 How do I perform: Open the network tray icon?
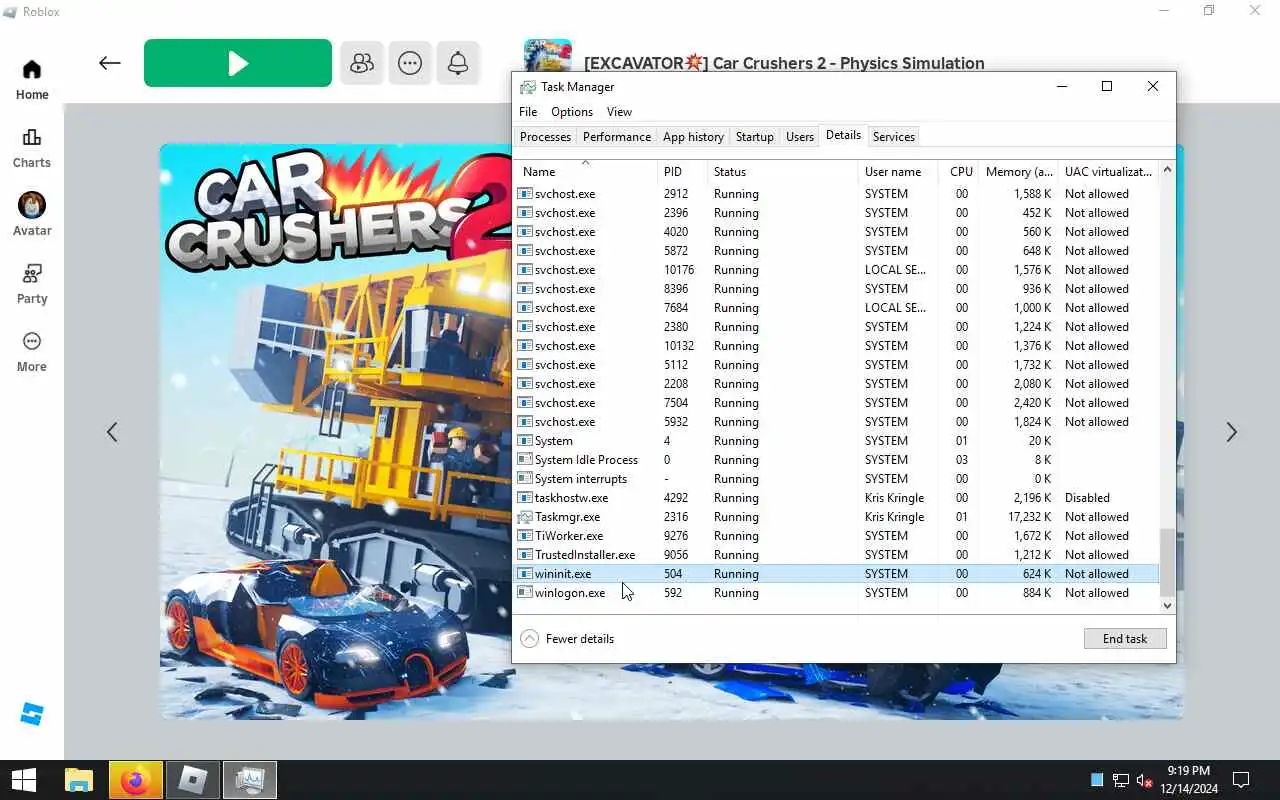1121,780
